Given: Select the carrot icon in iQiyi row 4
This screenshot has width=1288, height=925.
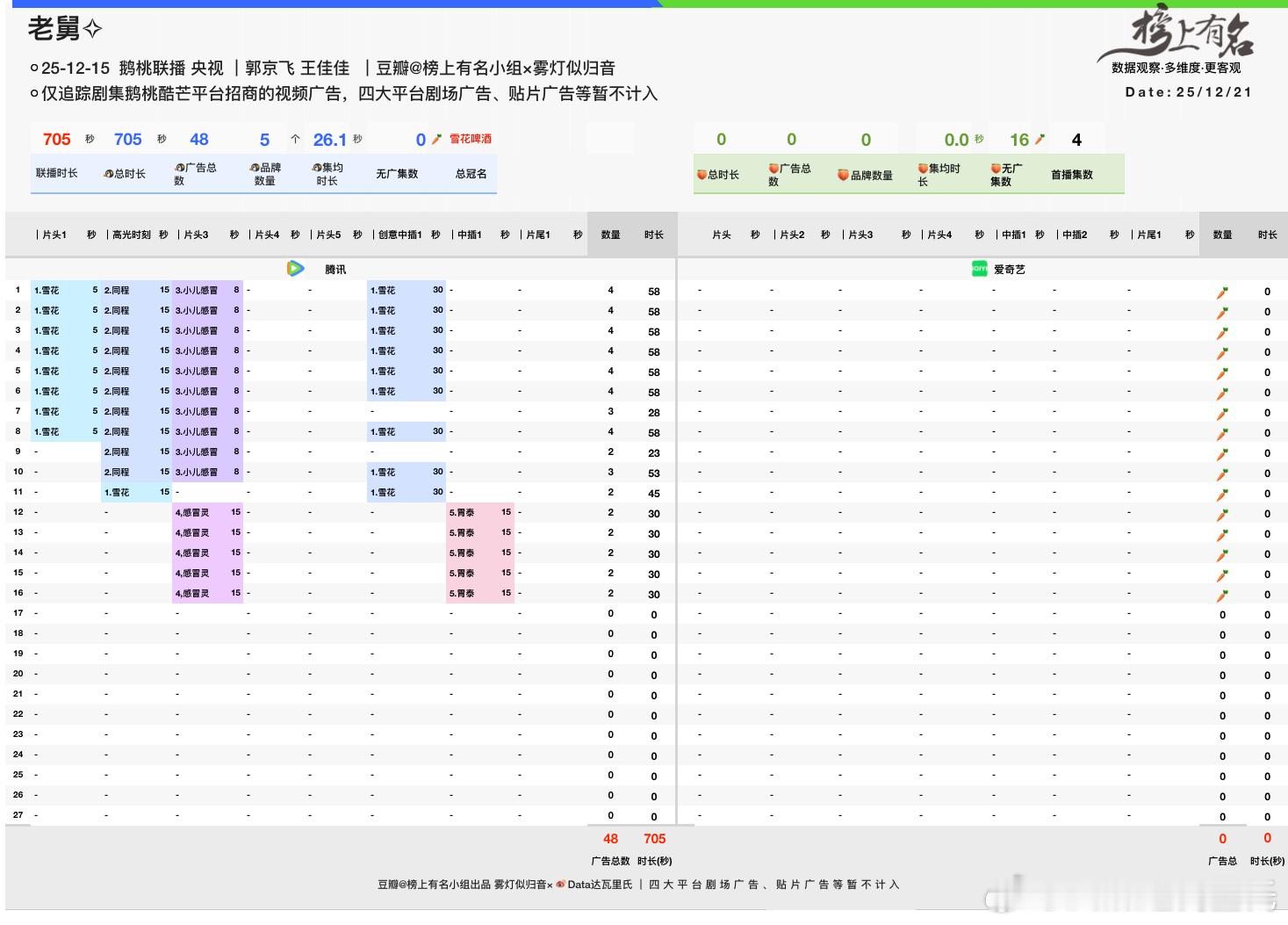Looking at the screenshot, I should pyautogui.click(x=1222, y=352).
